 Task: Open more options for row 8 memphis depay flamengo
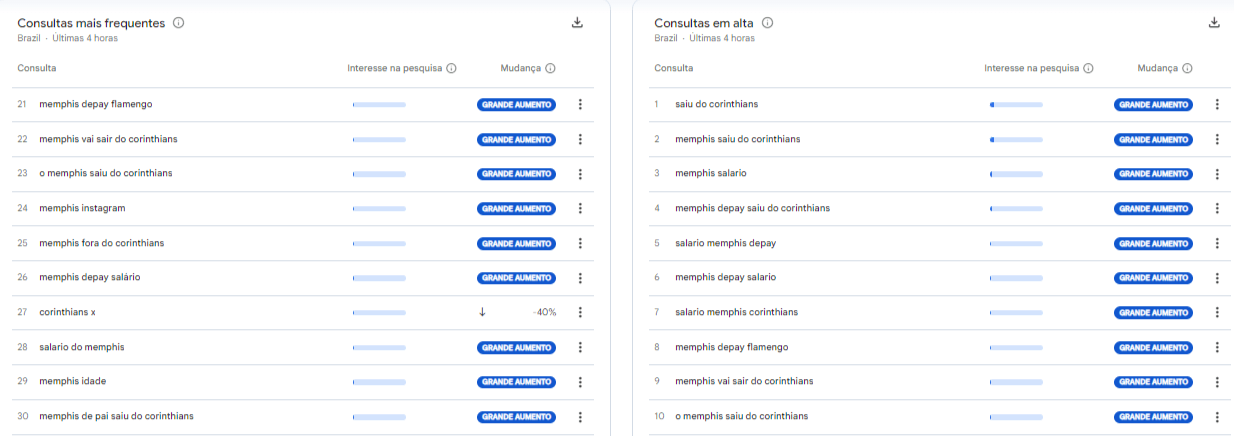tap(1217, 347)
